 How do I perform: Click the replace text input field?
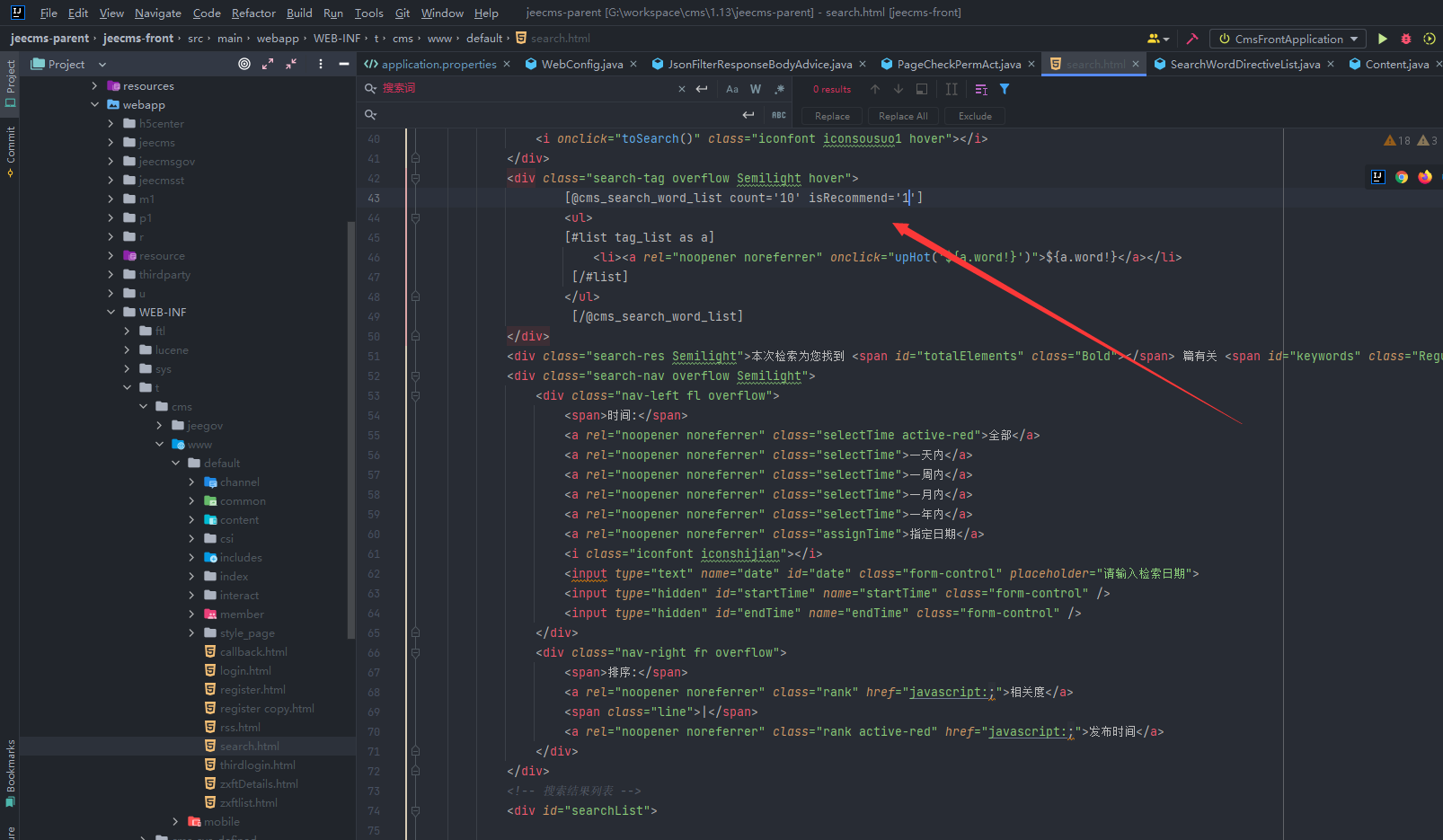[557, 115]
